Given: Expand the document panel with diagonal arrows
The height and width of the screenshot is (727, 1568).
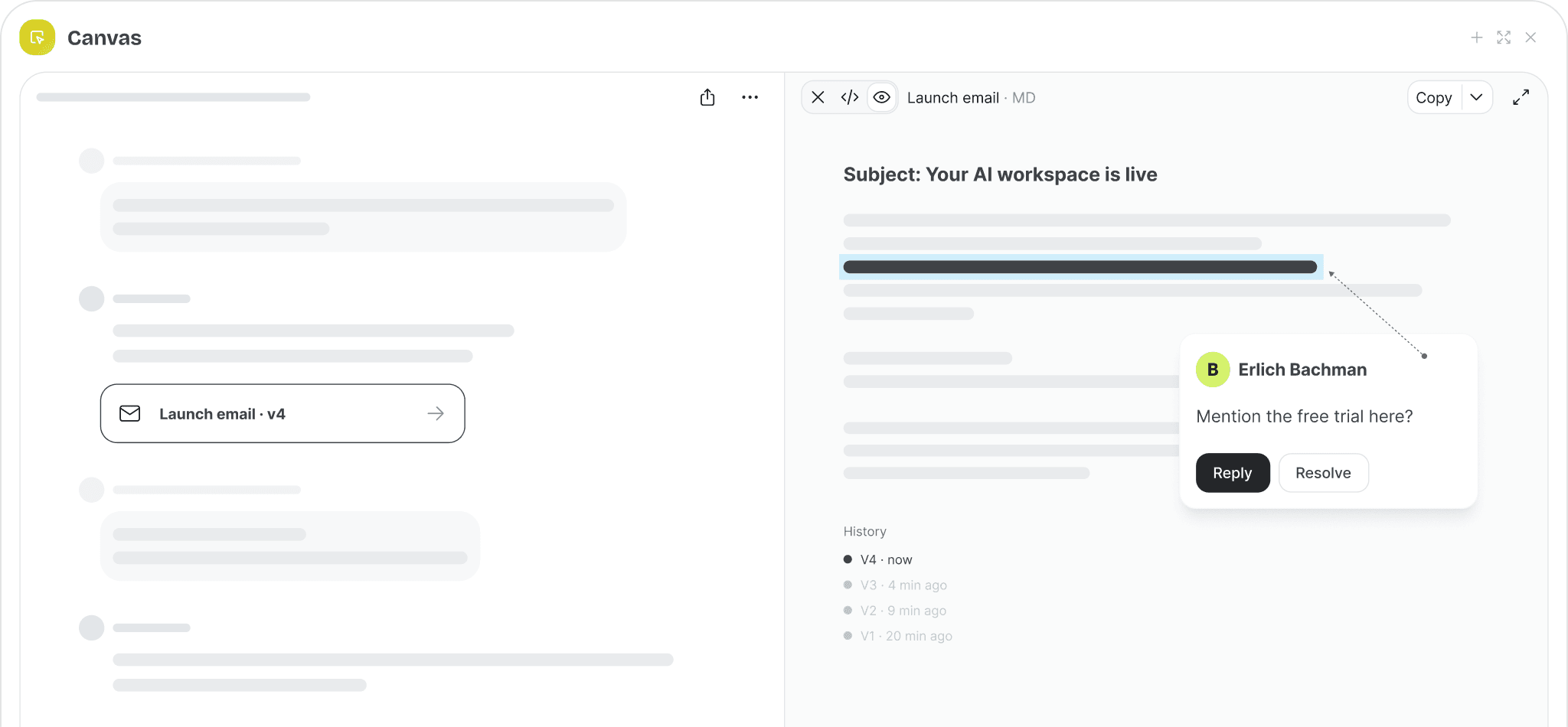Looking at the screenshot, I should [1521, 97].
